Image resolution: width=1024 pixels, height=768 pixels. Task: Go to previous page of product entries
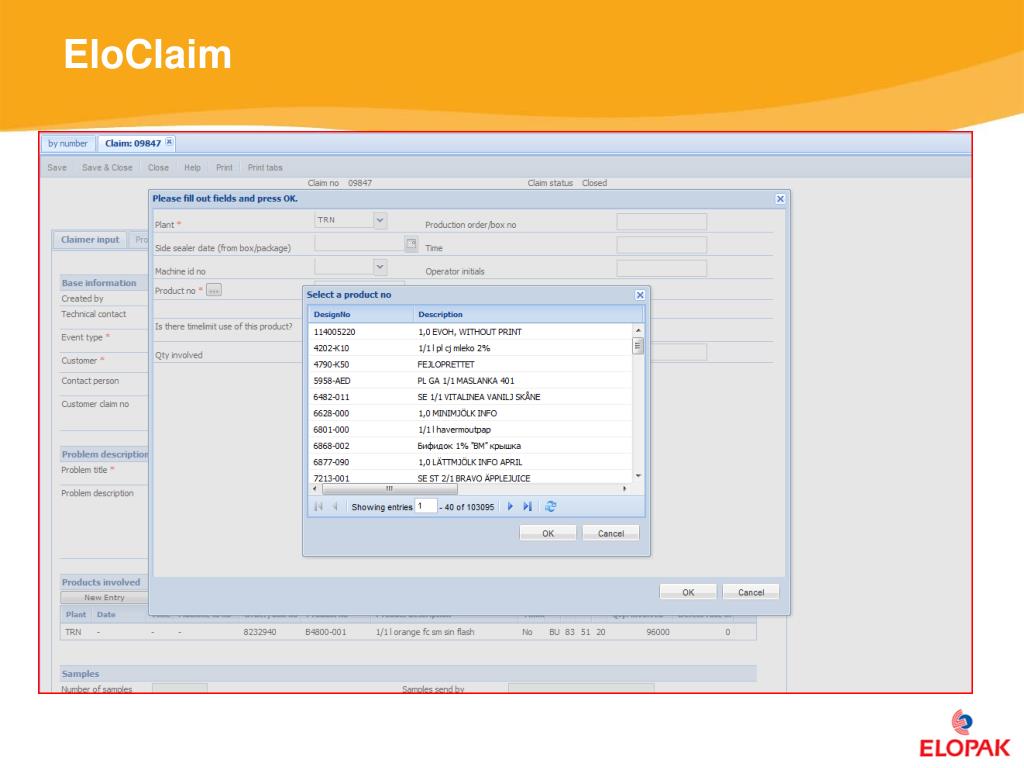coord(335,507)
